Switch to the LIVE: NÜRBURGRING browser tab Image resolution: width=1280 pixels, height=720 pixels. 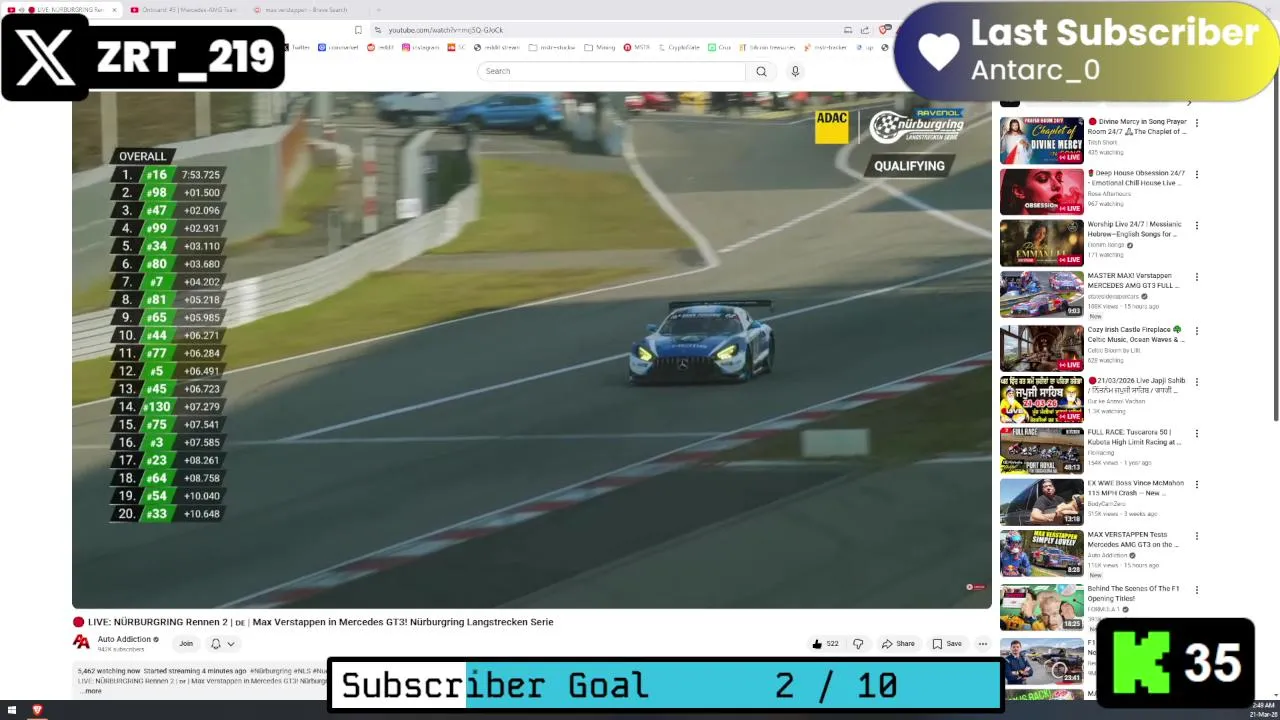pyautogui.click(x=61, y=10)
